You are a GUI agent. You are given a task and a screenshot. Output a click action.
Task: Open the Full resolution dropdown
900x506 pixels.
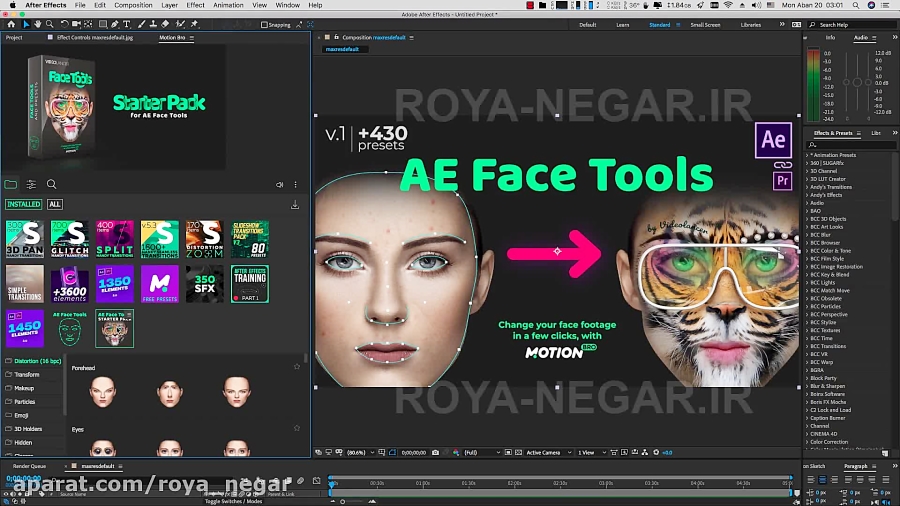point(482,453)
